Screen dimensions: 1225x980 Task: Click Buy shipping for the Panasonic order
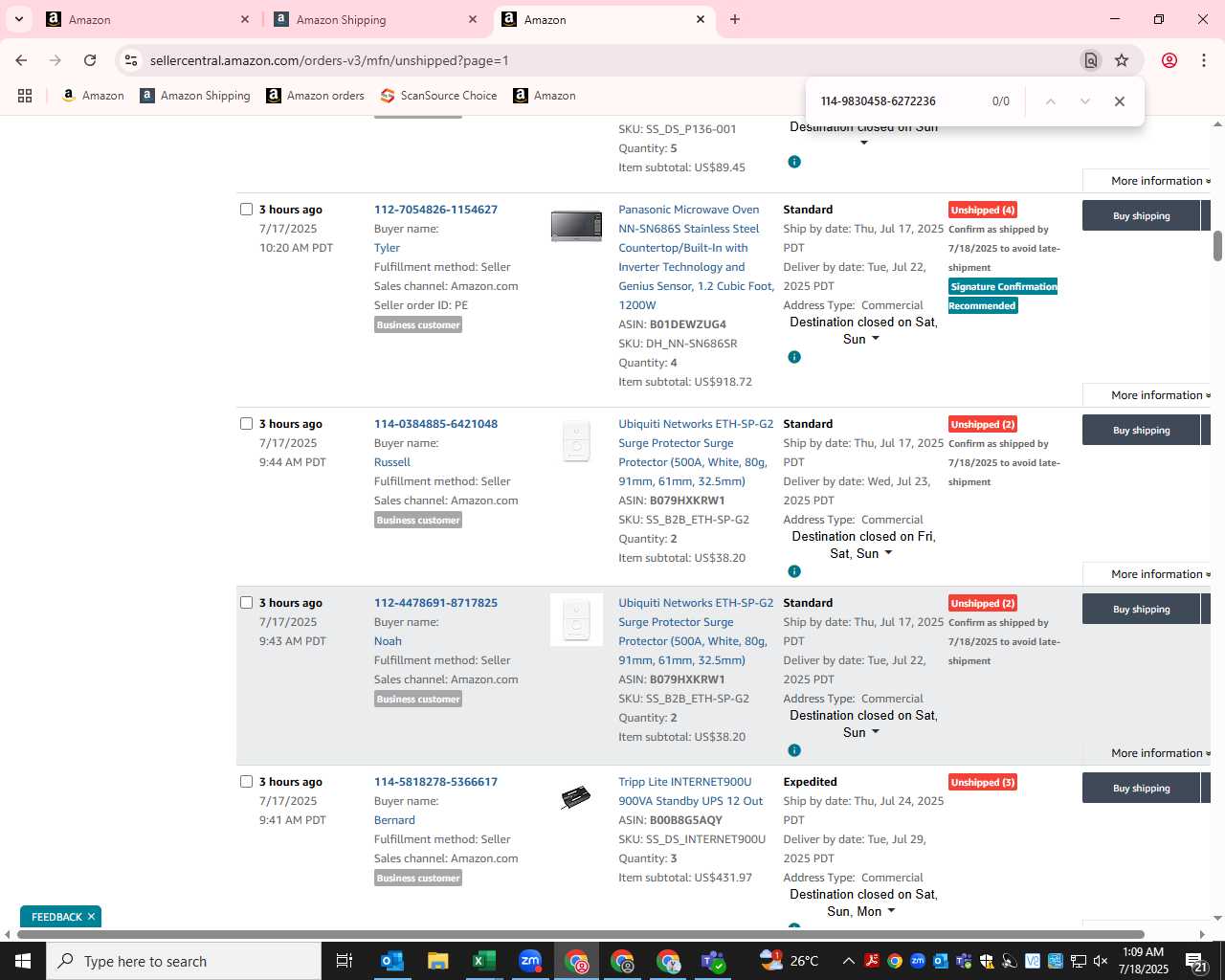click(x=1141, y=215)
